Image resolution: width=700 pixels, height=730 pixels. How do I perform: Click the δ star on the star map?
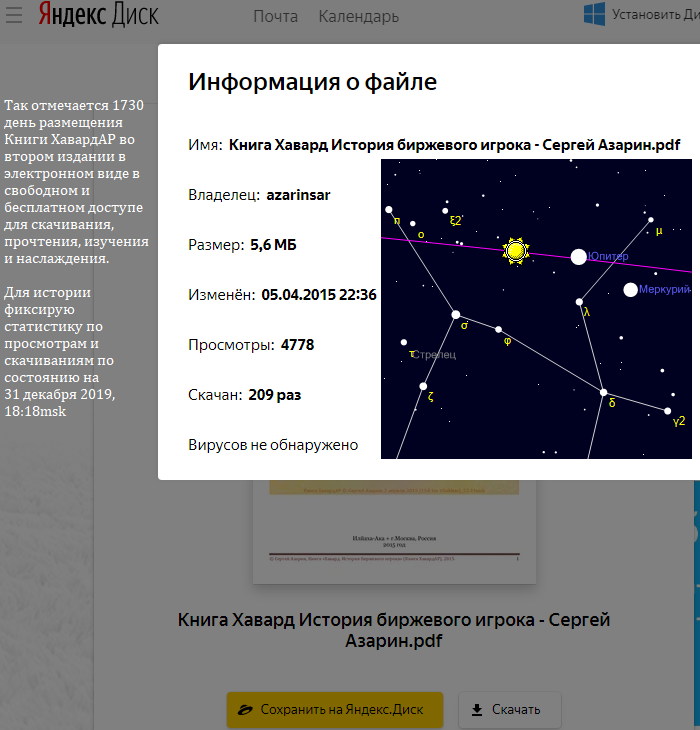[x=603, y=392]
